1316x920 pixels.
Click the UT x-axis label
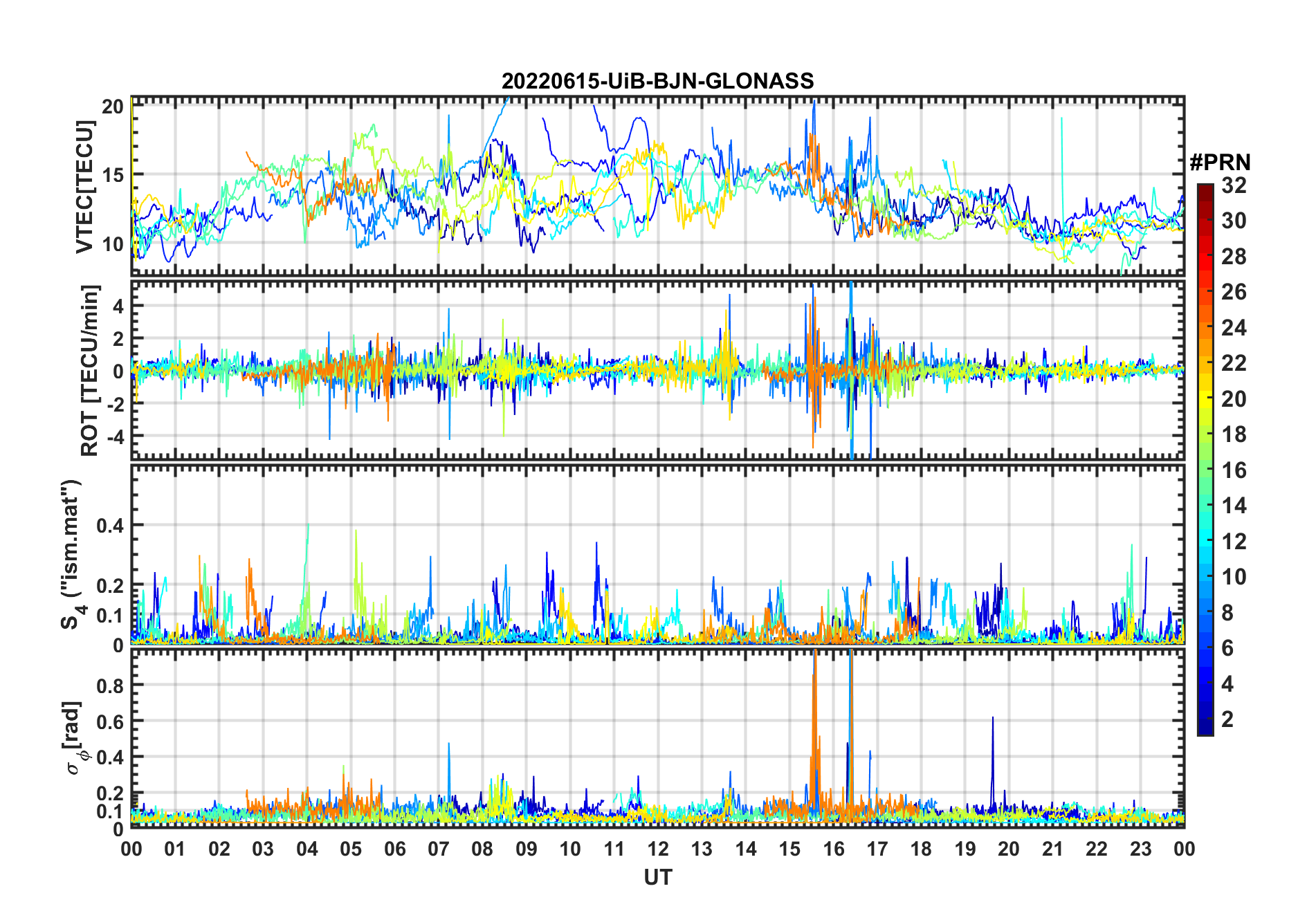[657, 877]
